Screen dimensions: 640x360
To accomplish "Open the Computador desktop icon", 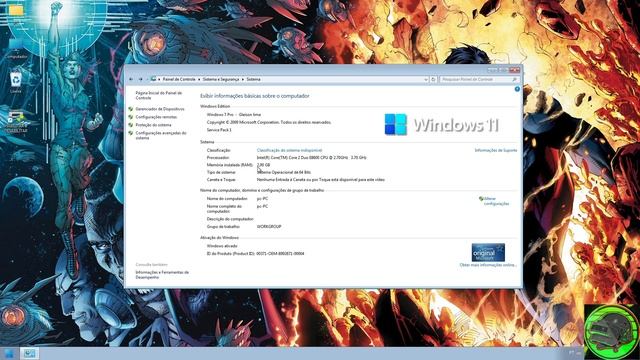I will [16, 48].
